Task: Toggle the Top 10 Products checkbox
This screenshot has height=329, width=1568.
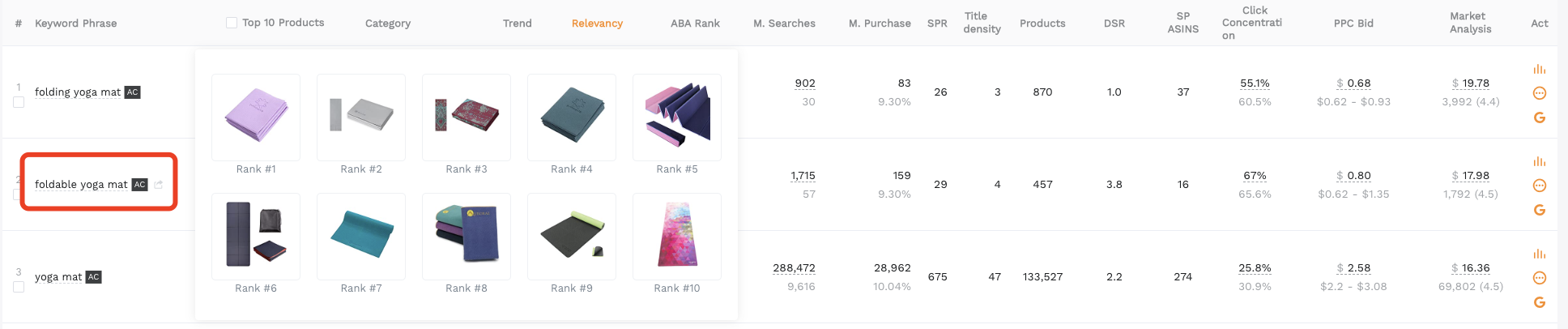Action: (x=232, y=23)
